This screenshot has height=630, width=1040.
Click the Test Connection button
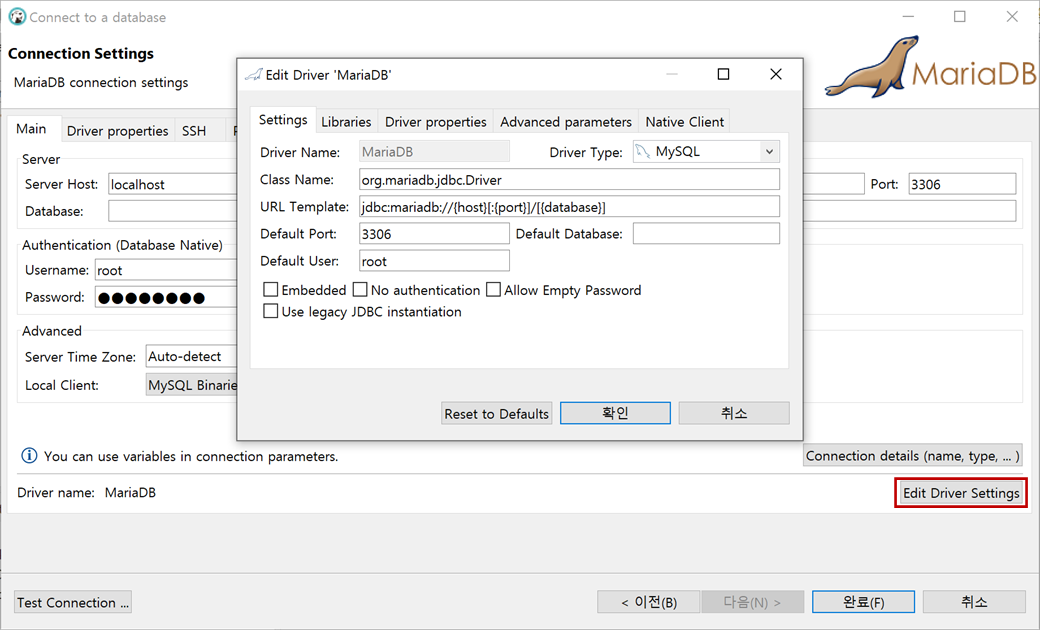point(73,602)
